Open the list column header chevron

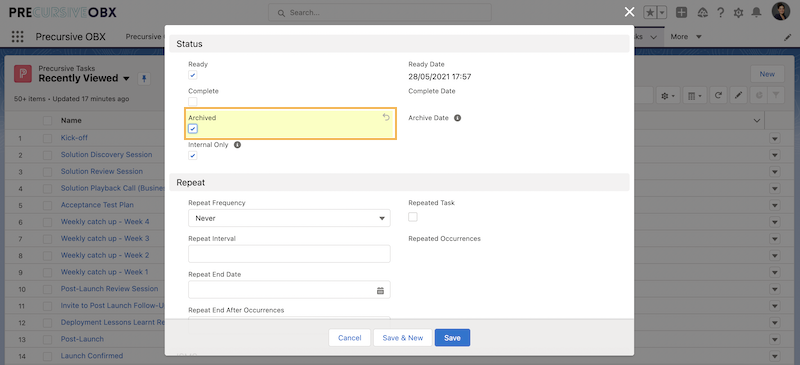[757, 120]
